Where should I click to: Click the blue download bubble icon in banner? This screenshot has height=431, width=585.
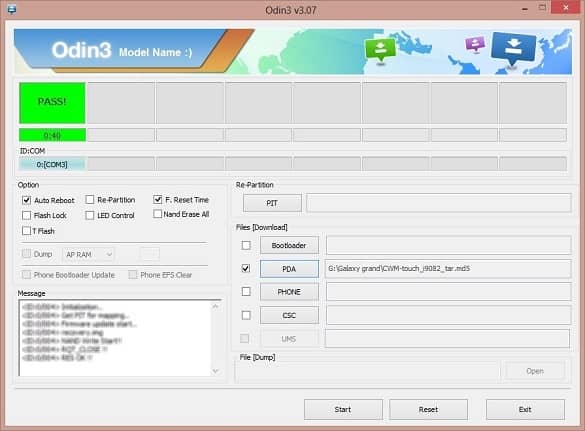click(x=513, y=49)
